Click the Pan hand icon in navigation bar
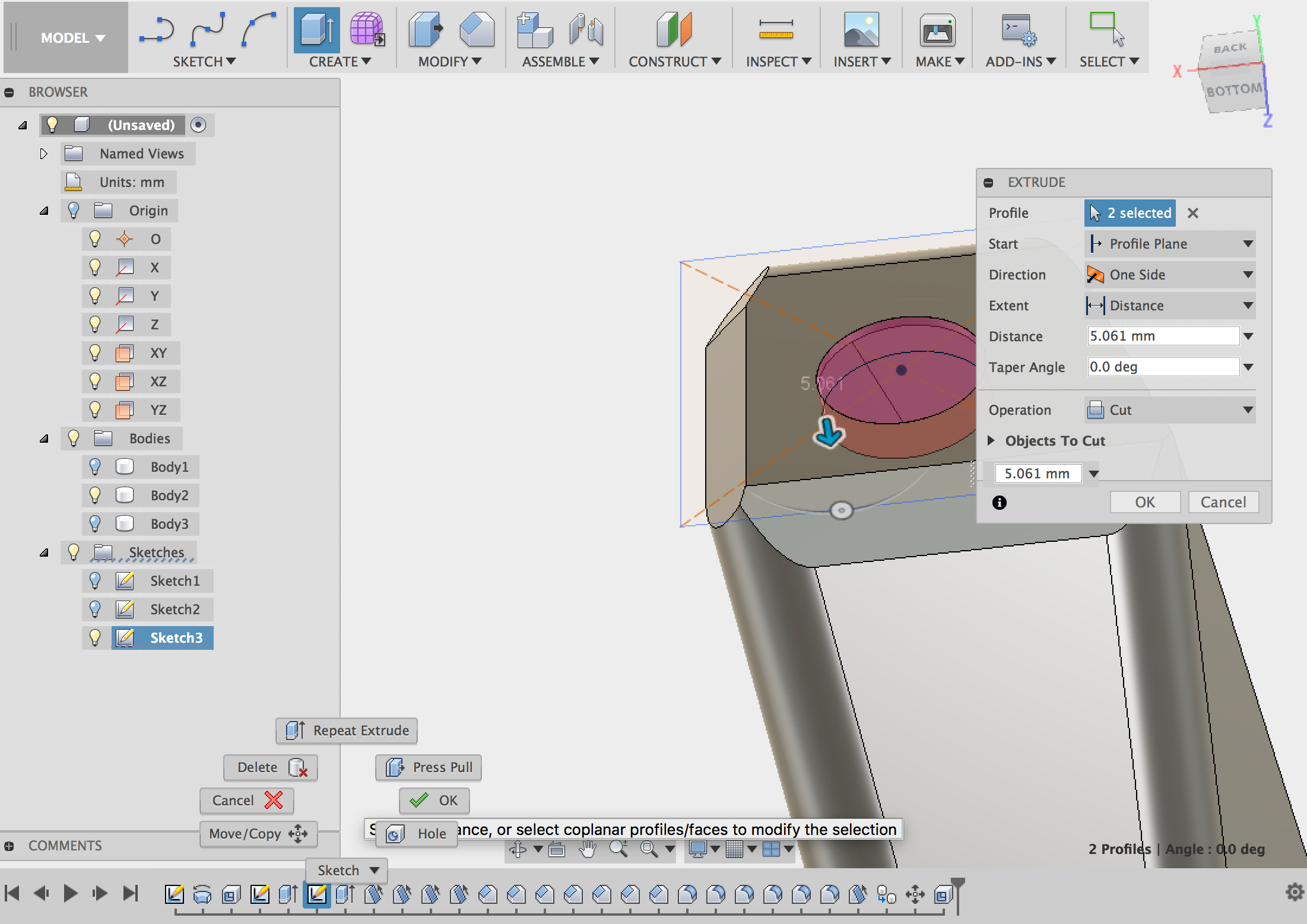 587,849
